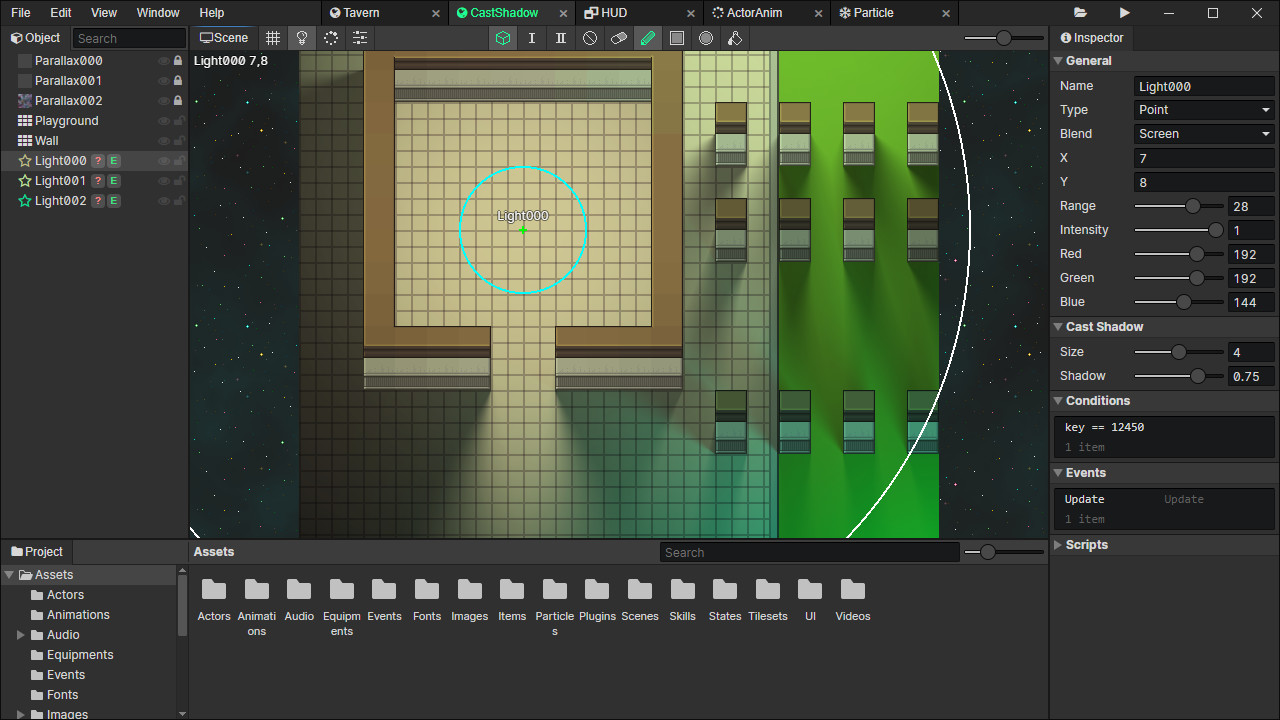1280x720 pixels.
Task: Select the rectangle fill tool
Action: 677,37
